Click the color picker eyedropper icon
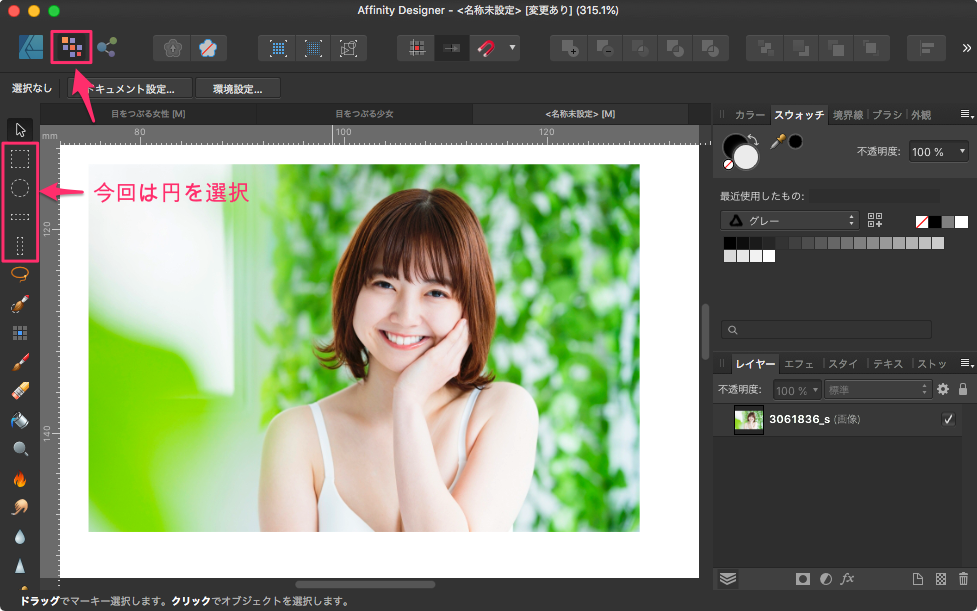This screenshot has height=611, width=977. (777, 141)
